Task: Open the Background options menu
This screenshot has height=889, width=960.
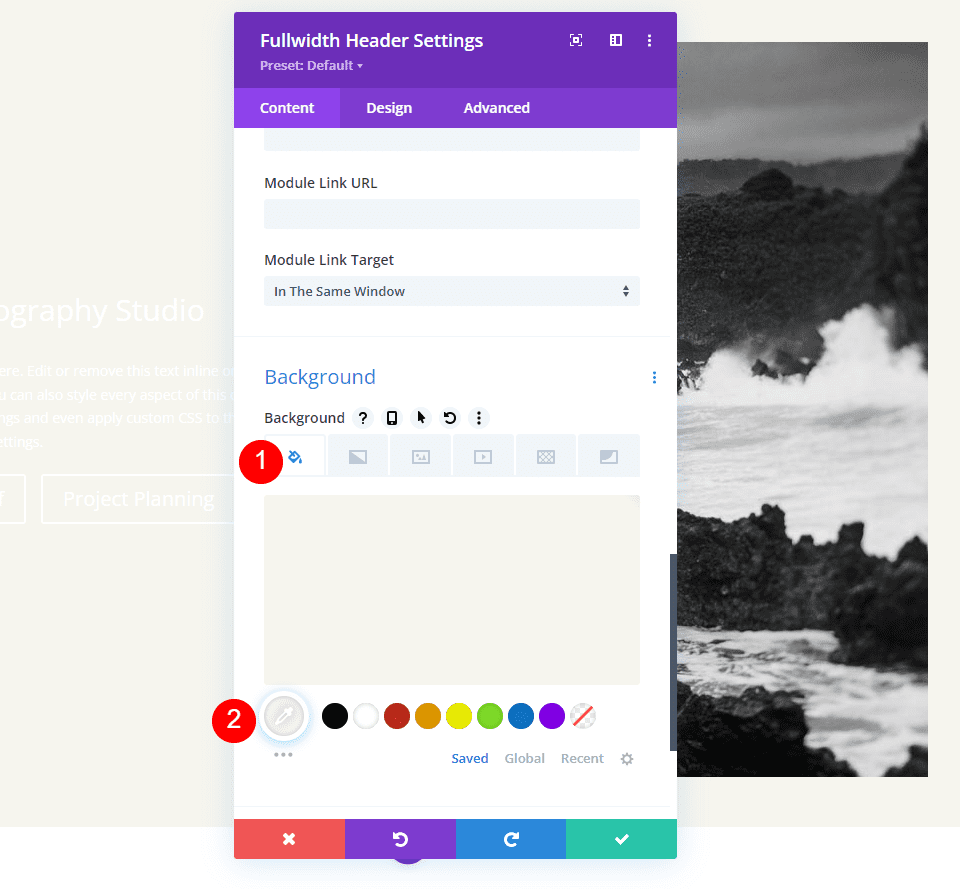Action: pos(479,418)
